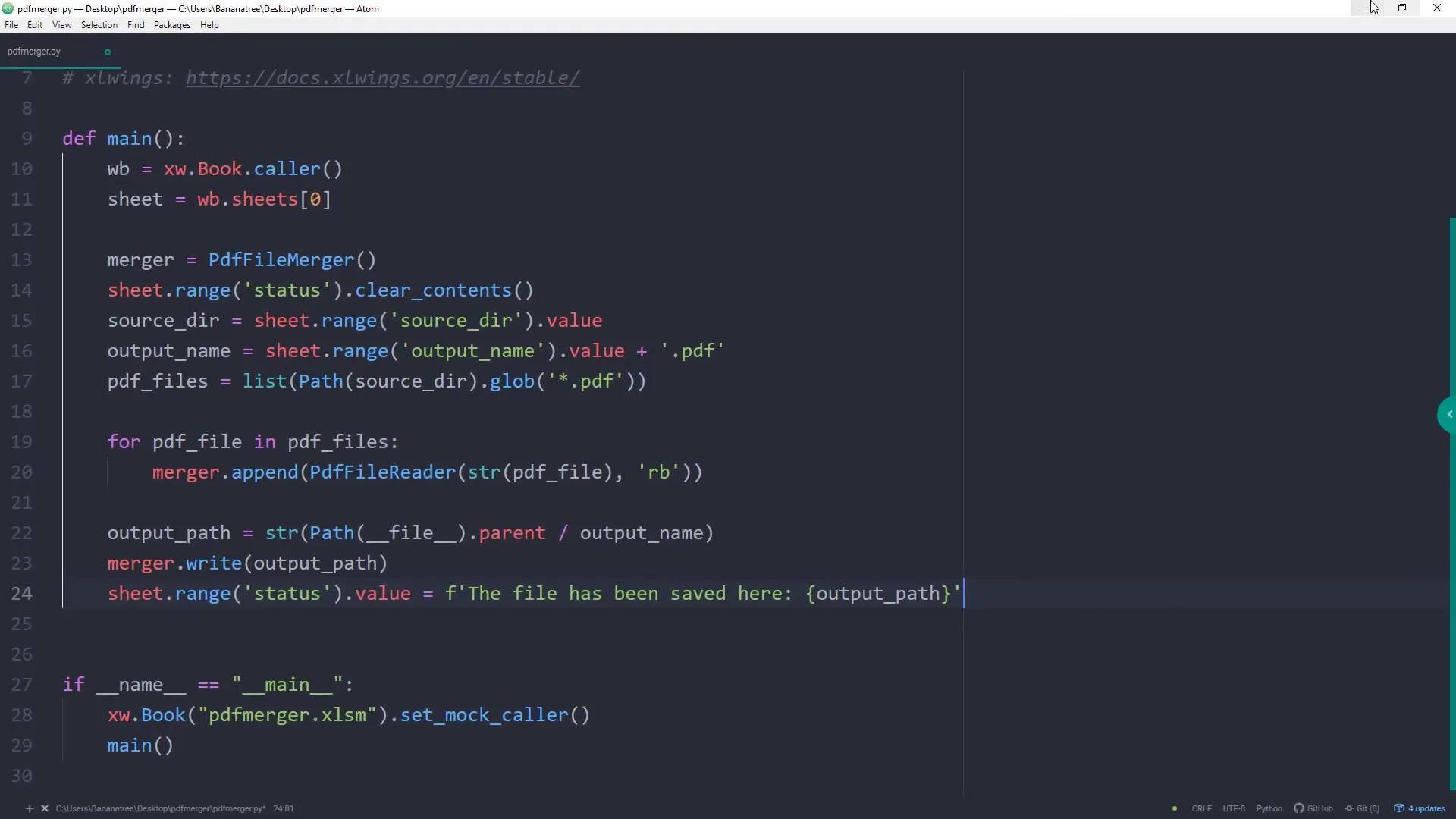1456x819 pixels.
Task: Click the Atom logo in the title bar
Action: [8, 8]
